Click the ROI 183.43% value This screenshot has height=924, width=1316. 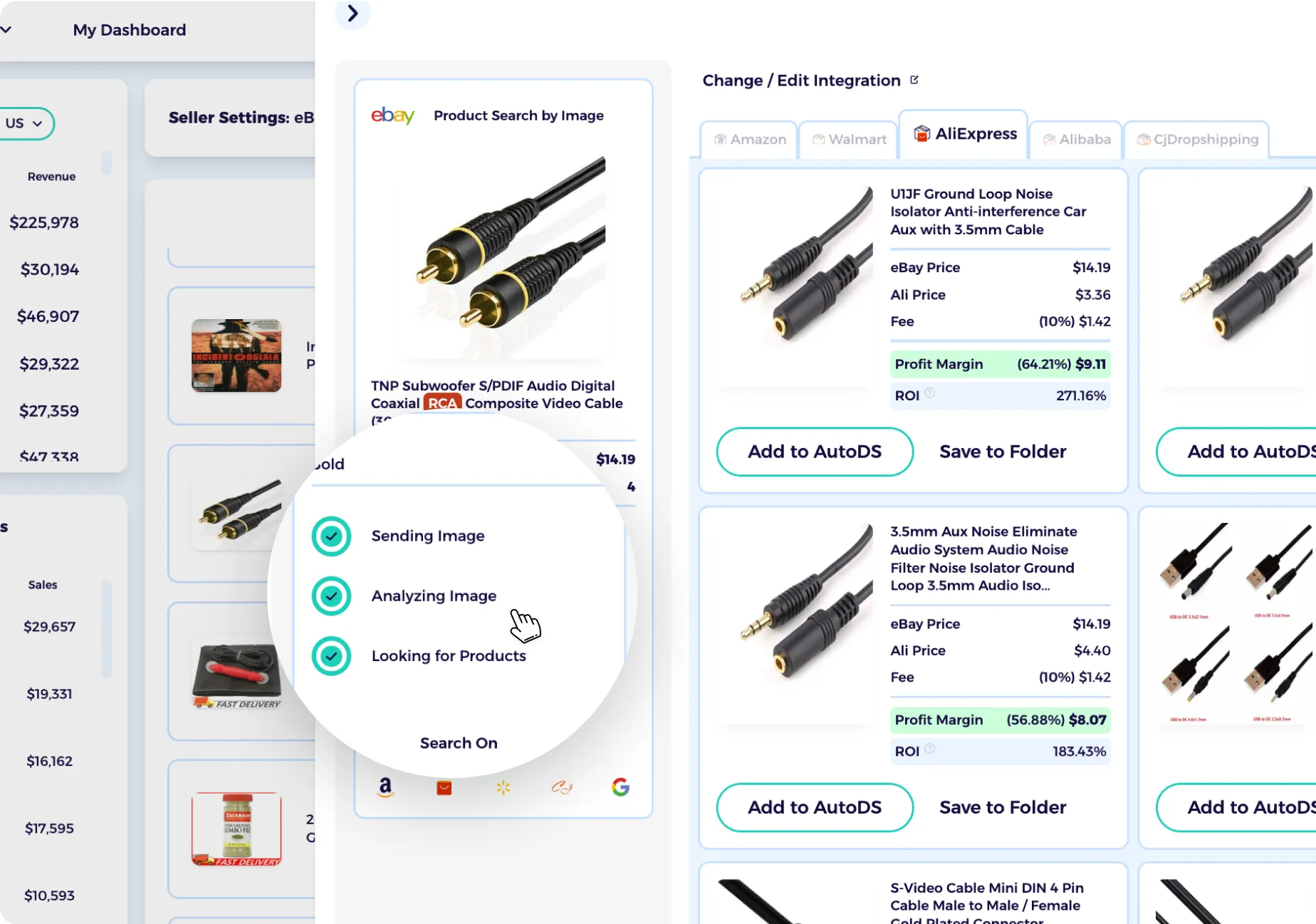(x=1080, y=751)
